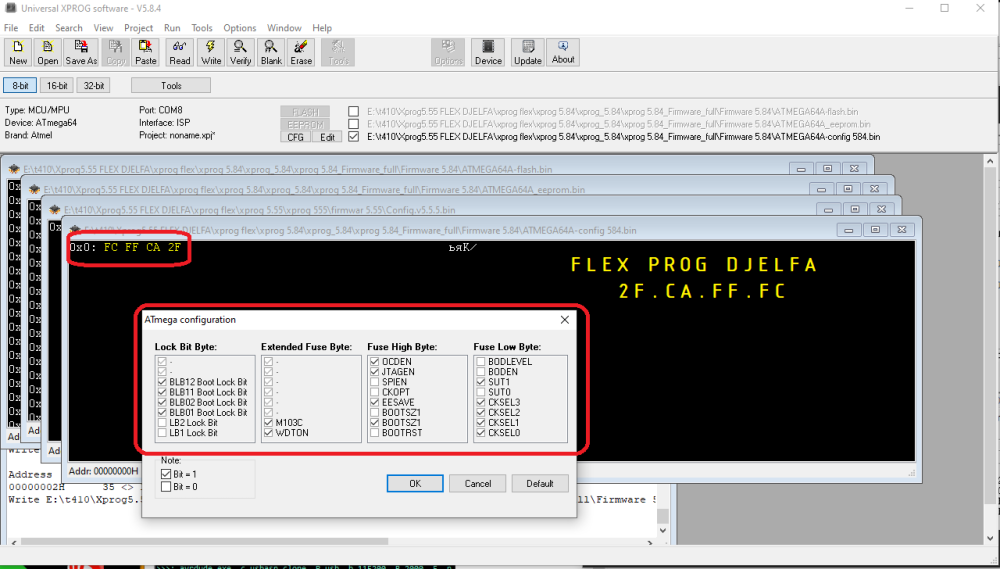The image size is (1000, 569).
Task: Open the Window menu
Action: (x=284, y=28)
